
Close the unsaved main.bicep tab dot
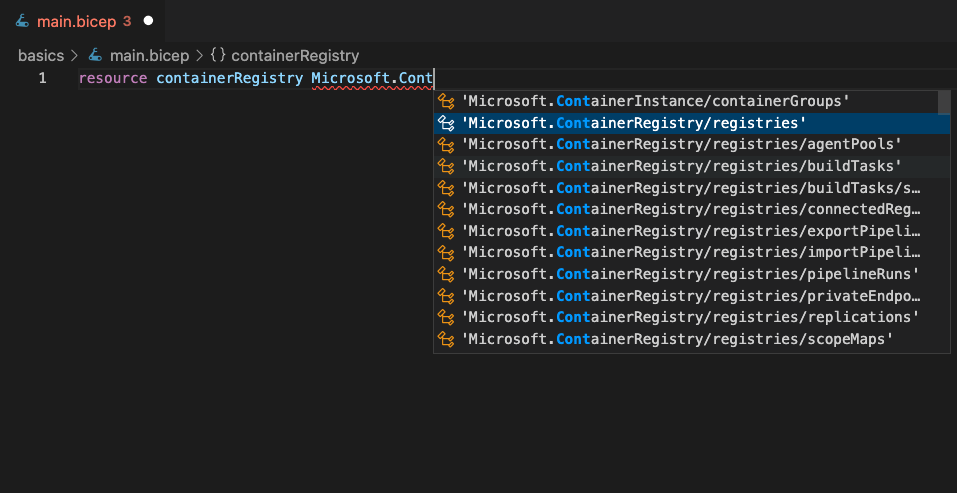point(148,21)
